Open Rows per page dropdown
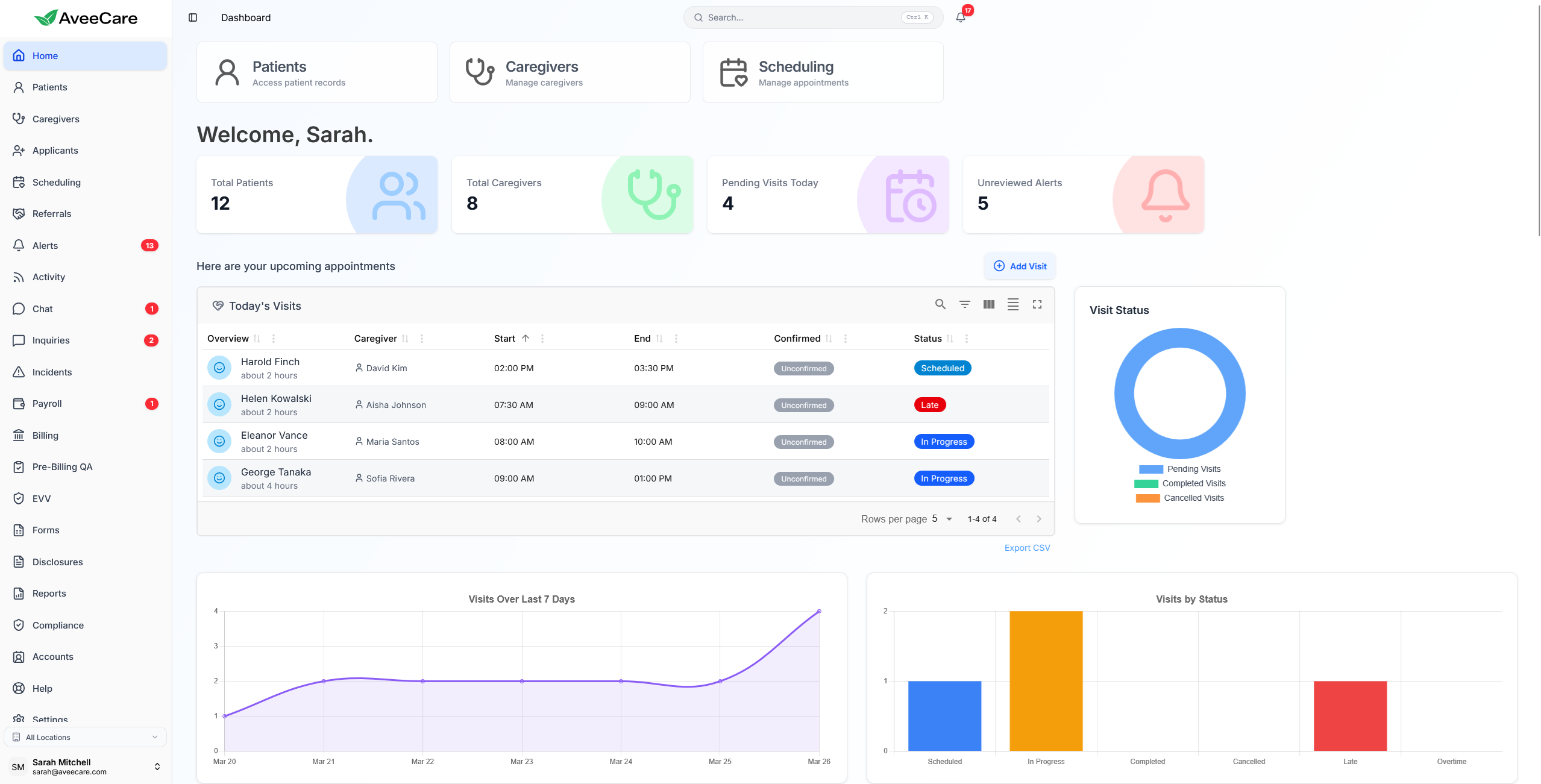Viewport: 1541px width, 784px height. (942, 519)
